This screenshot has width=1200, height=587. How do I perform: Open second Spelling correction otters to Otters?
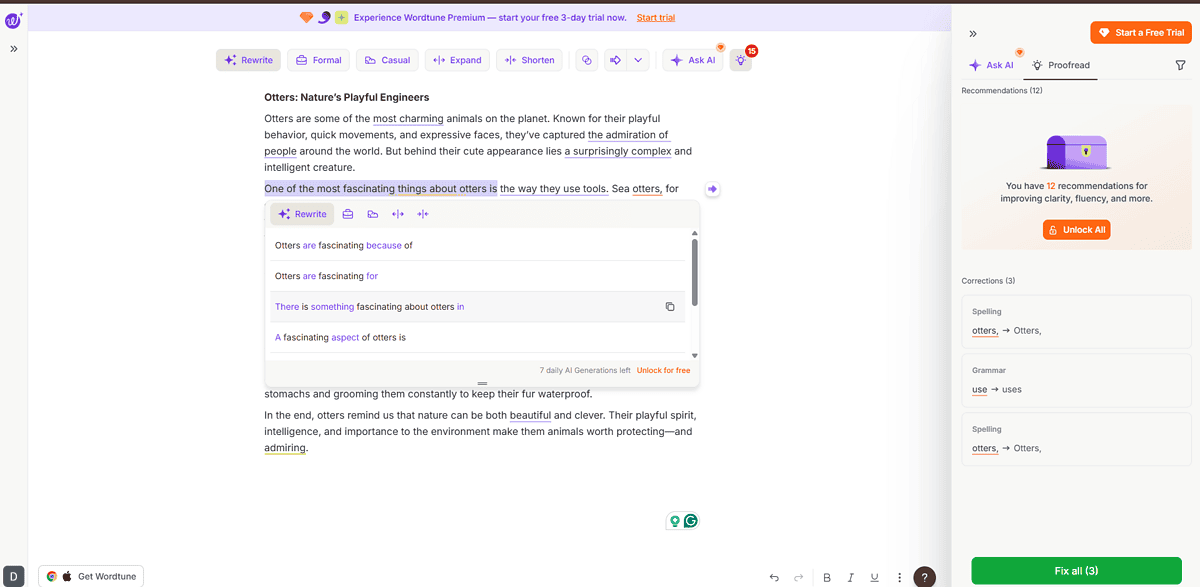1076,439
